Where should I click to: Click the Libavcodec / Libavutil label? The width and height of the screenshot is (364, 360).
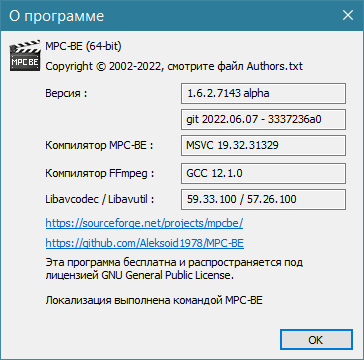tap(100, 199)
